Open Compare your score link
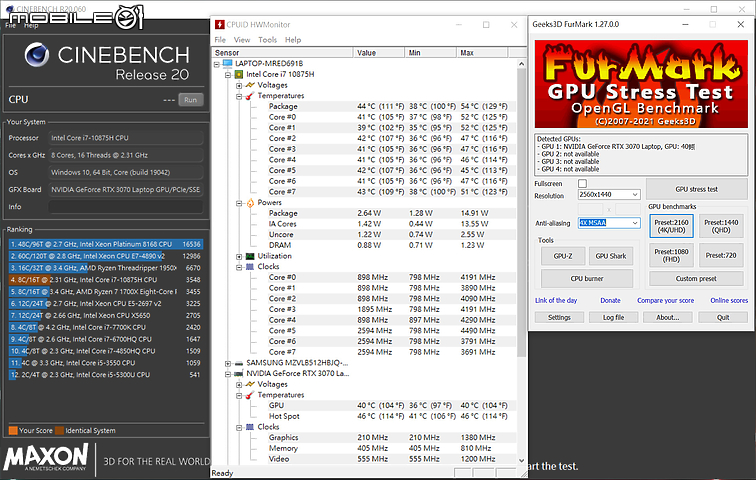The width and height of the screenshot is (756, 480). pyautogui.click(x=665, y=300)
